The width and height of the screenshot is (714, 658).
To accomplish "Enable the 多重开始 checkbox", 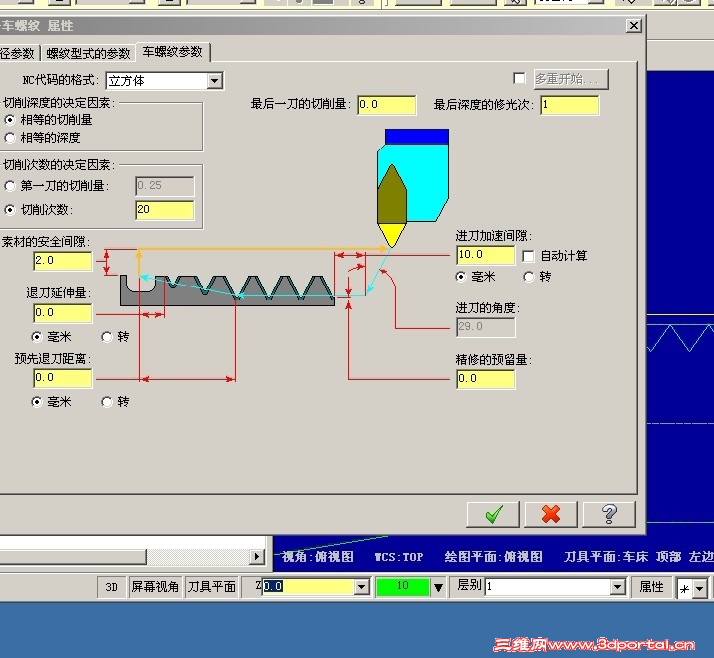I will coord(519,78).
